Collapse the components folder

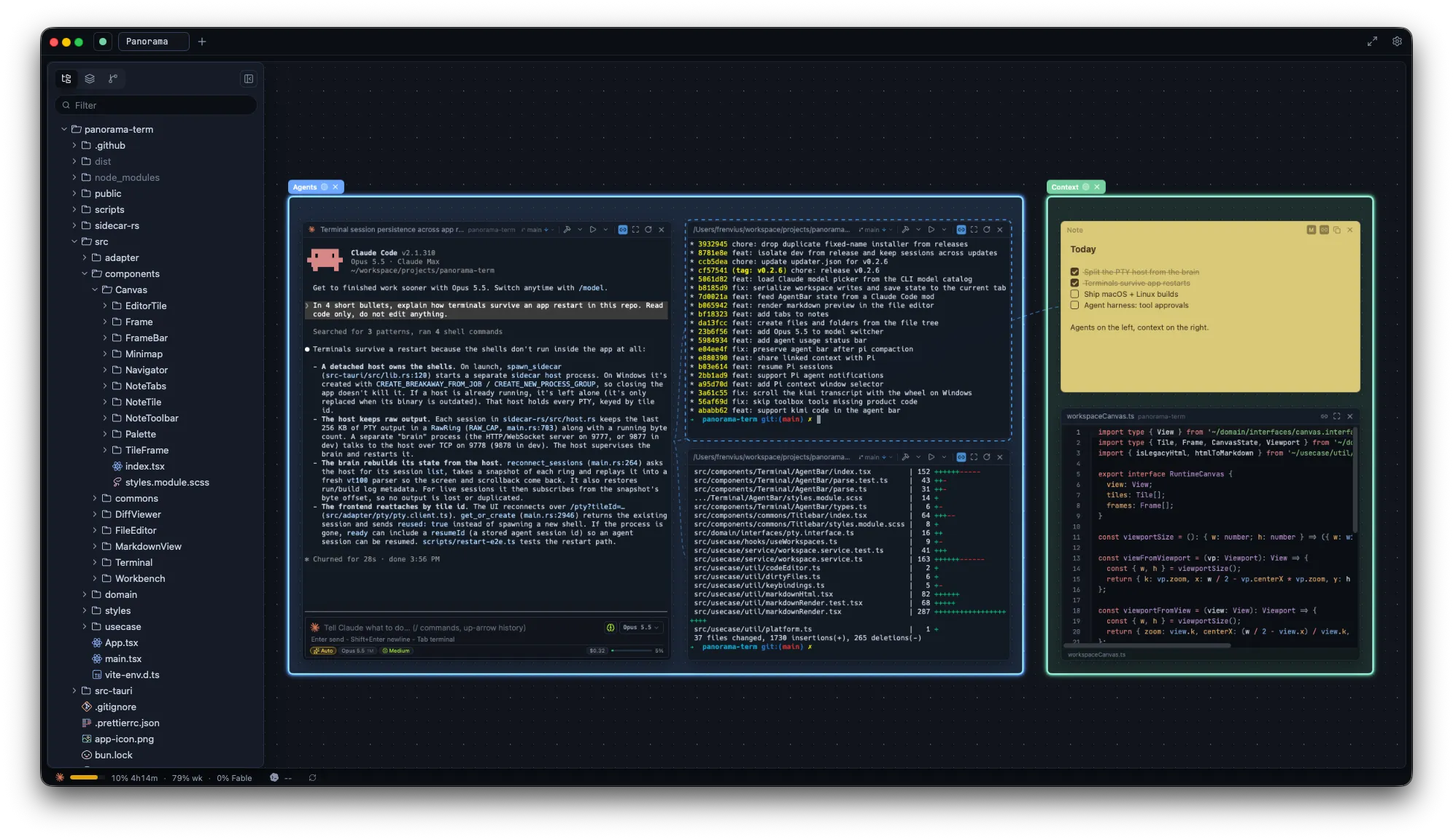pyautogui.click(x=85, y=273)
